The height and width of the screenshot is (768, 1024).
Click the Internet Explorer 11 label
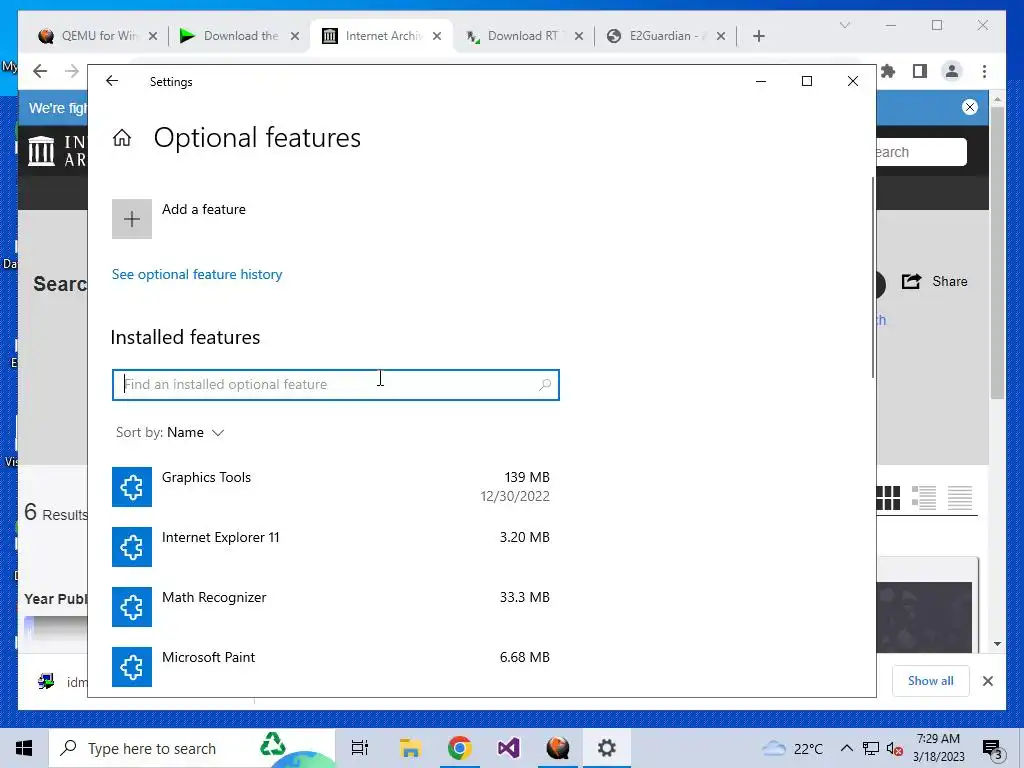(221, 537)
